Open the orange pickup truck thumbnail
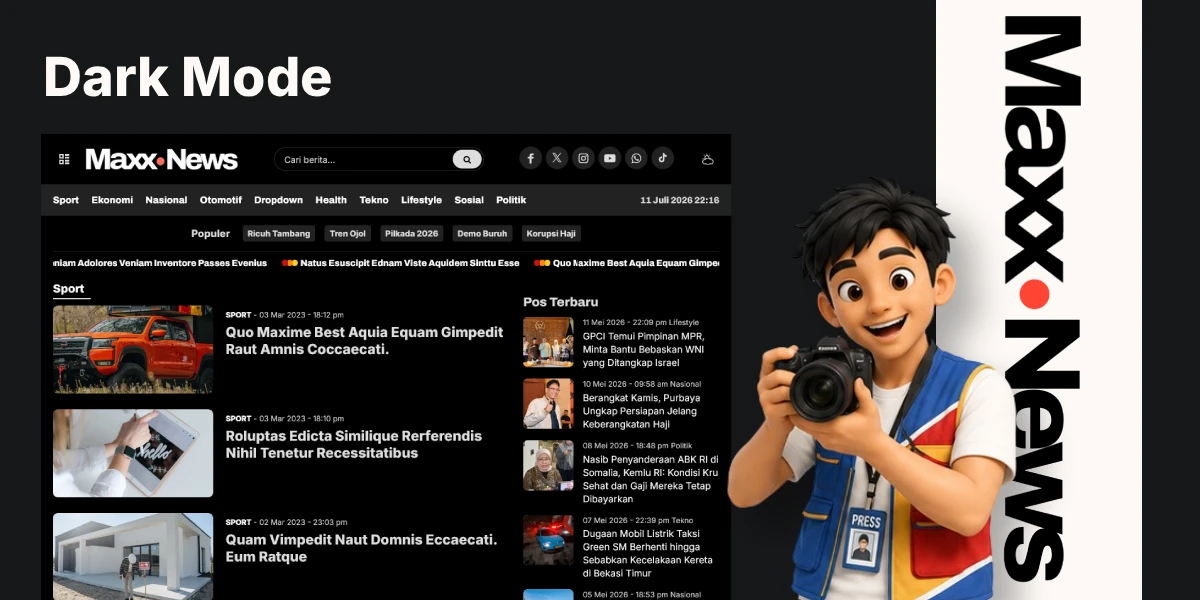 (133, 349)
